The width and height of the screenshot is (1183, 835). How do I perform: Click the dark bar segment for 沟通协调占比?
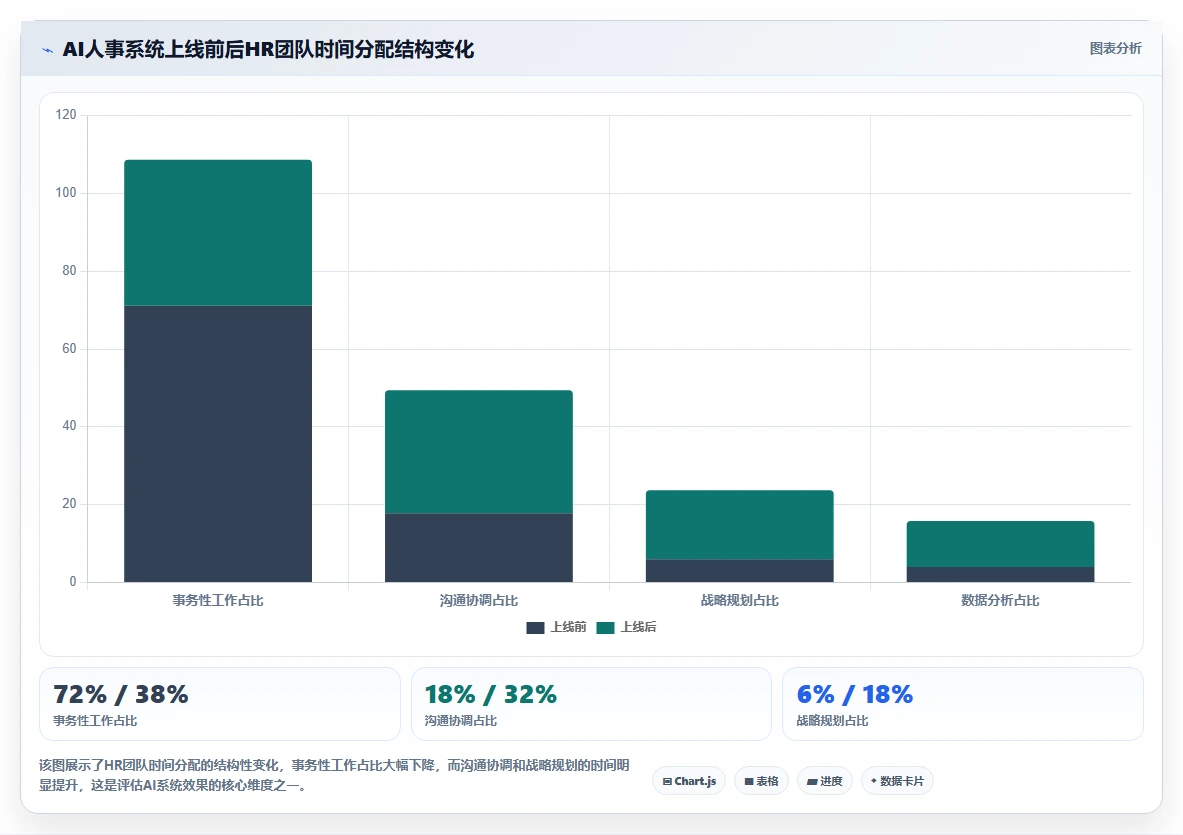point(478,548)
